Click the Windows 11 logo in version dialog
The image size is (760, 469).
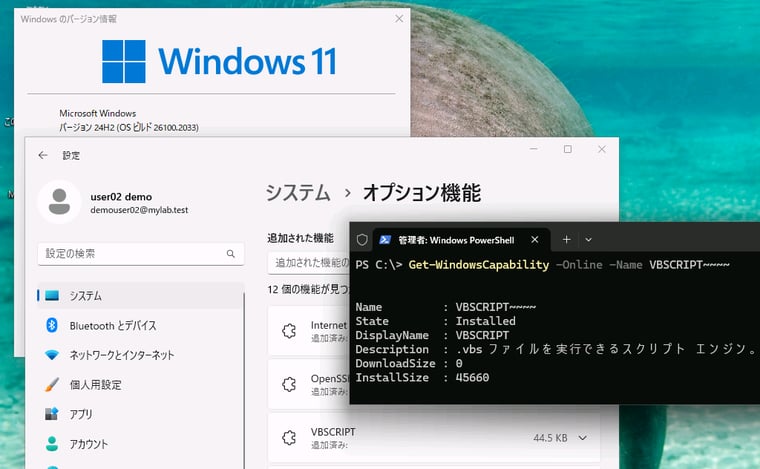(219, 62)
